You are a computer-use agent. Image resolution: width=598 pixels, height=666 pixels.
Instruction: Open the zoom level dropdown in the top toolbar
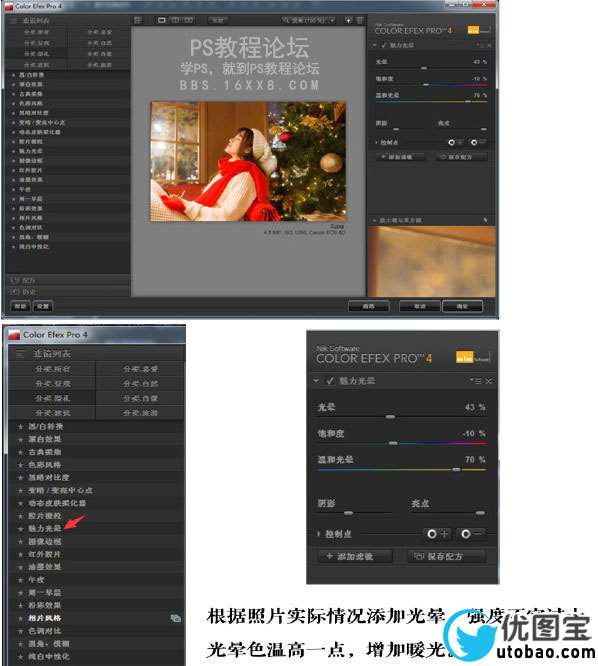tap(308, 20)
